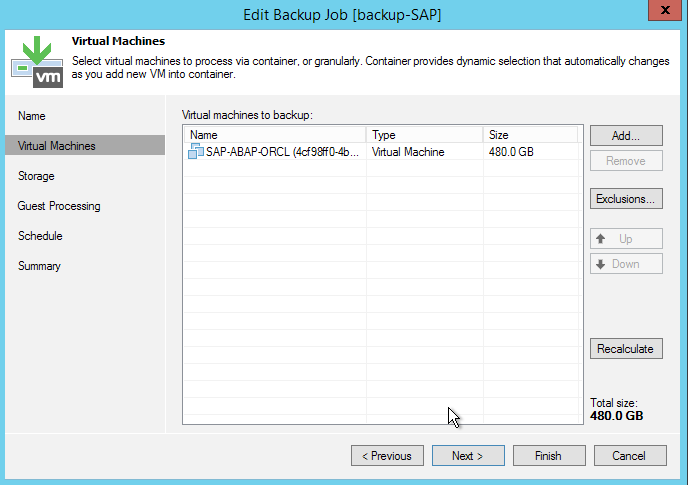The image size is (688, 485).
Task: Close the dialog with the X button
Action: 665,10
